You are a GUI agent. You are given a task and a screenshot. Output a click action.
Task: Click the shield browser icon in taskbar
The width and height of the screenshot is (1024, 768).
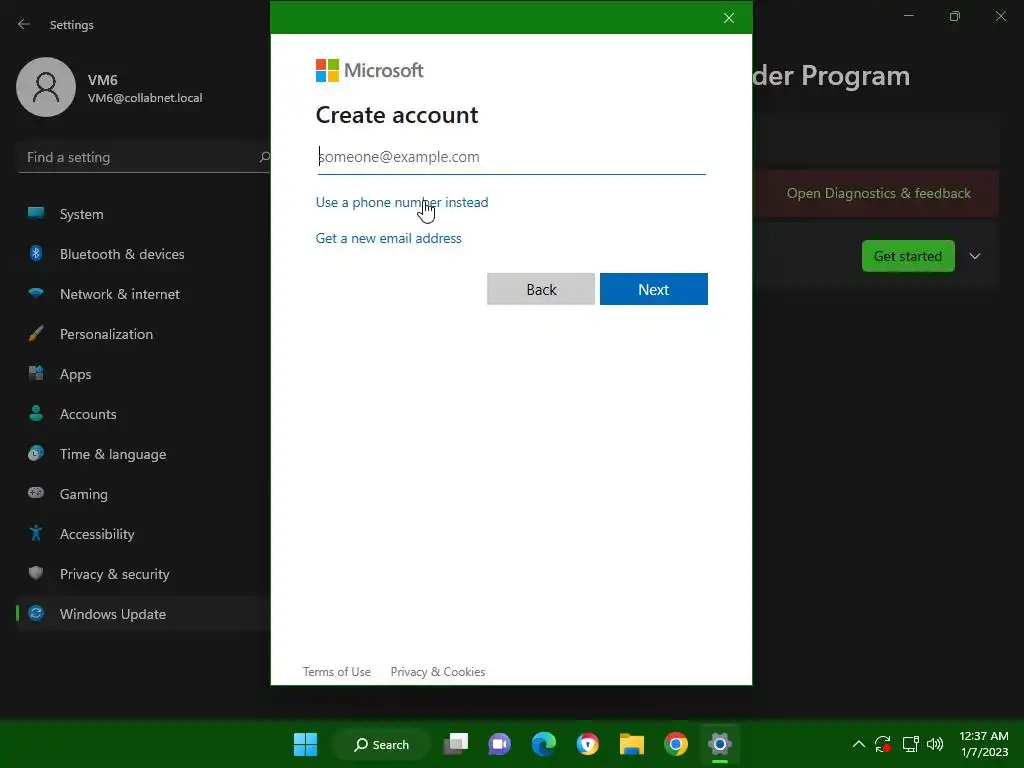click(x=588, y=744)
